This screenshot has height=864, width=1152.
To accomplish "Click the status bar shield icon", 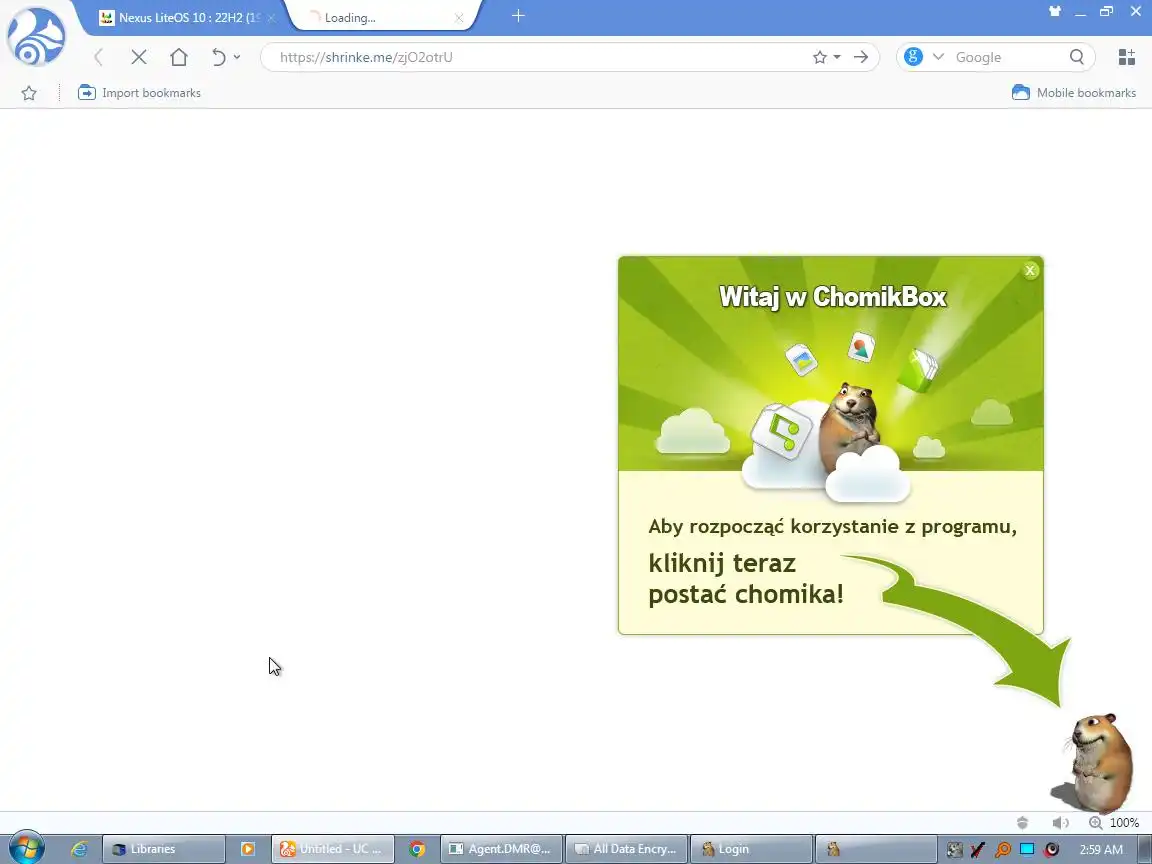I will pos(1022,823).
